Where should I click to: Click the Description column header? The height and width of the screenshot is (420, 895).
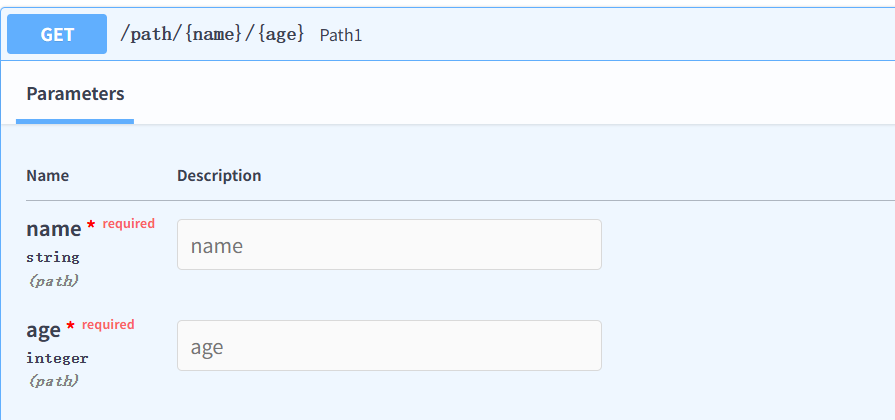[219, 175]
